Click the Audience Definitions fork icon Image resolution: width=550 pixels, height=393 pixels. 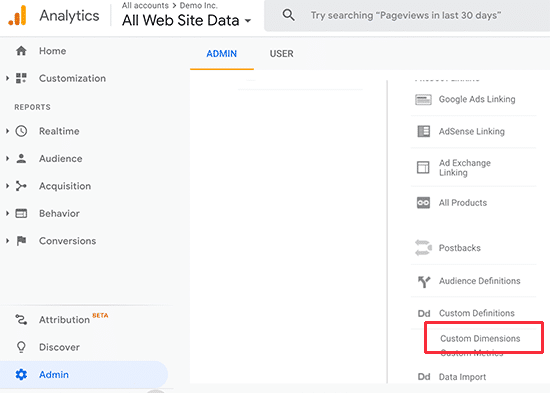coord(424,281)
